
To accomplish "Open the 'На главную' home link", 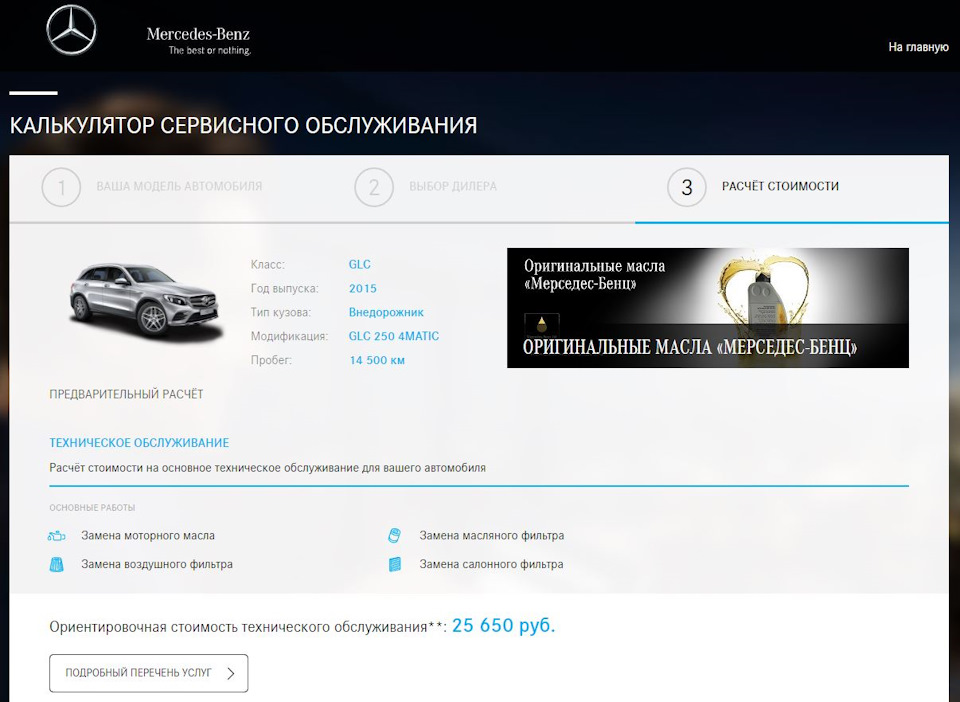I will (x=918, y=47).
